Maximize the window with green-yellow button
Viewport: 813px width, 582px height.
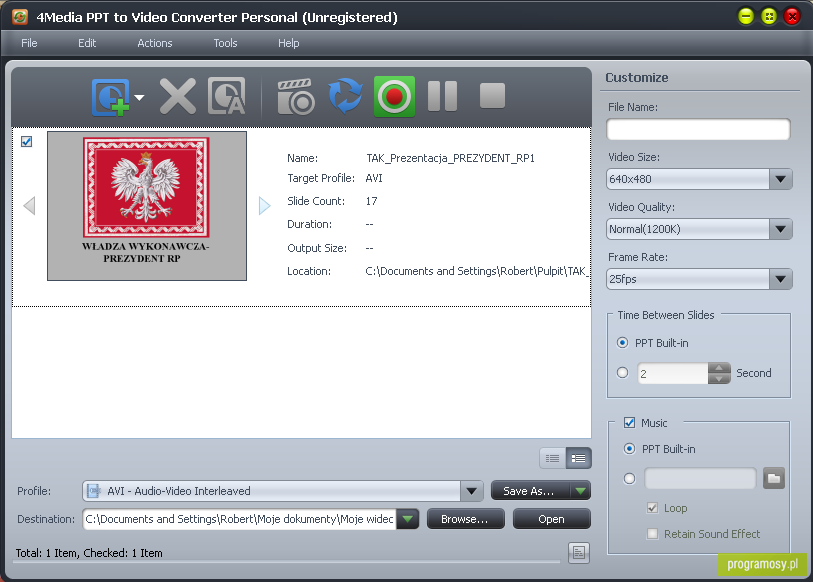pyautogui.click(x=769, y=17)
